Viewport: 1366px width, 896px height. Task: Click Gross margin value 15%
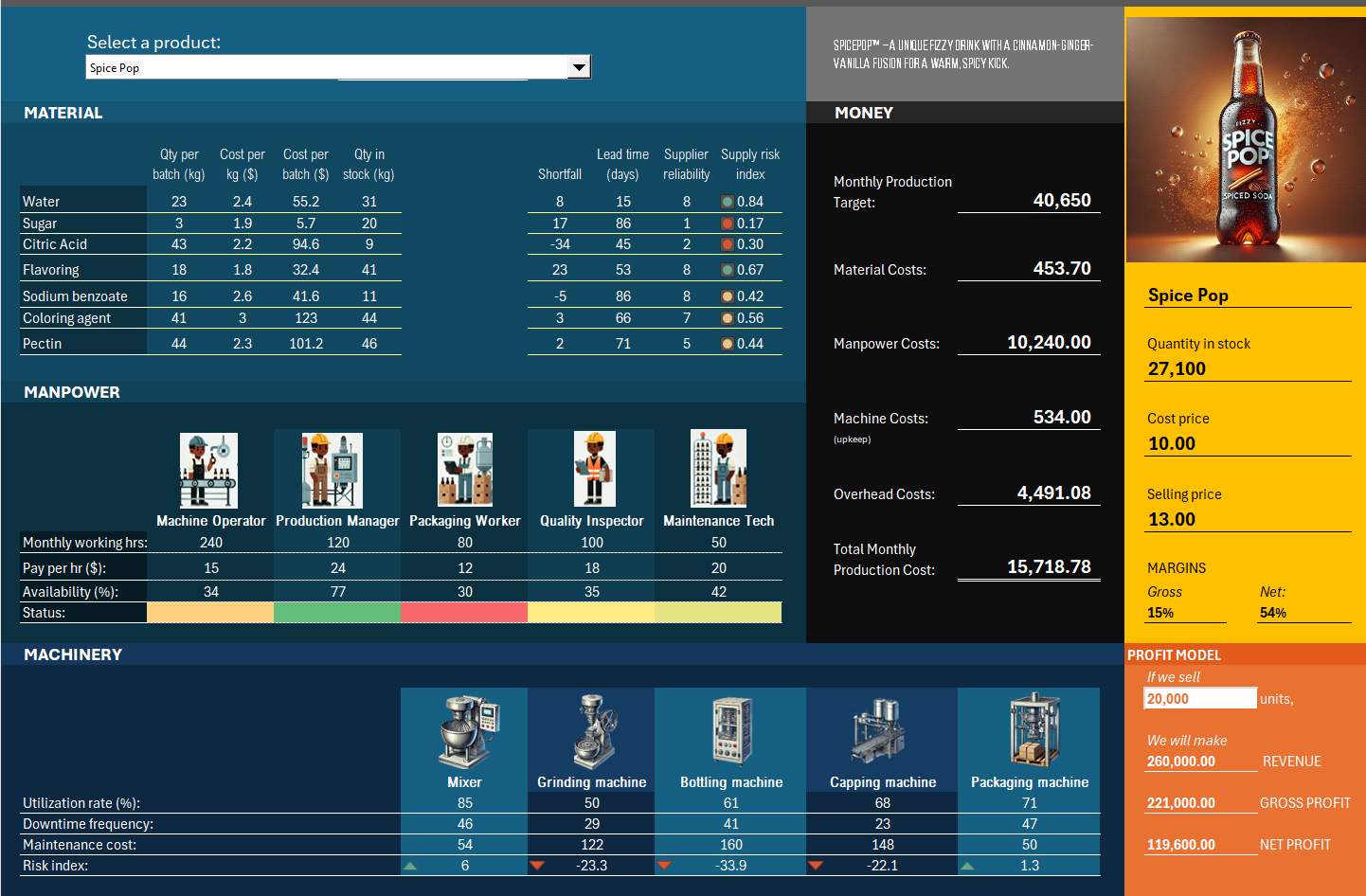tap(1160, 613)
